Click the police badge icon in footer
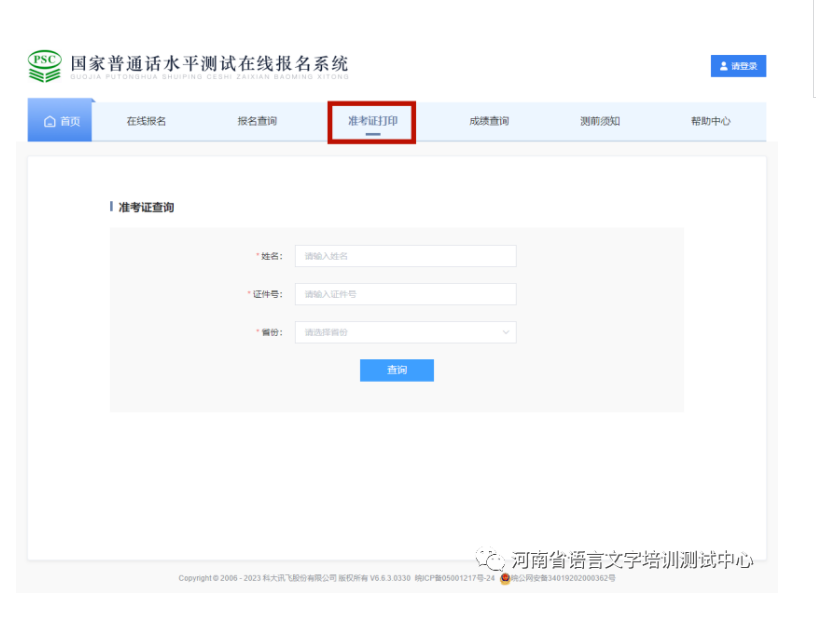Screen dimensions: 816x631 504,578
